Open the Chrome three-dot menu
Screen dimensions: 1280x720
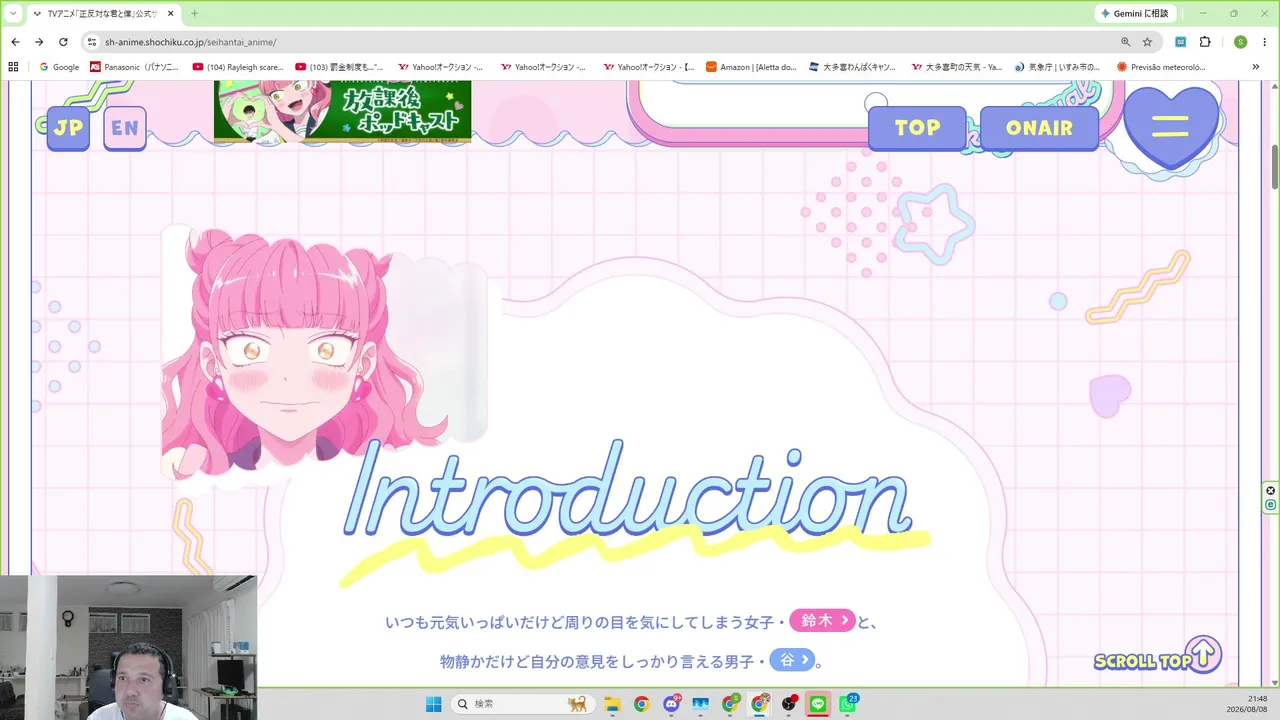coord(1265,42)
